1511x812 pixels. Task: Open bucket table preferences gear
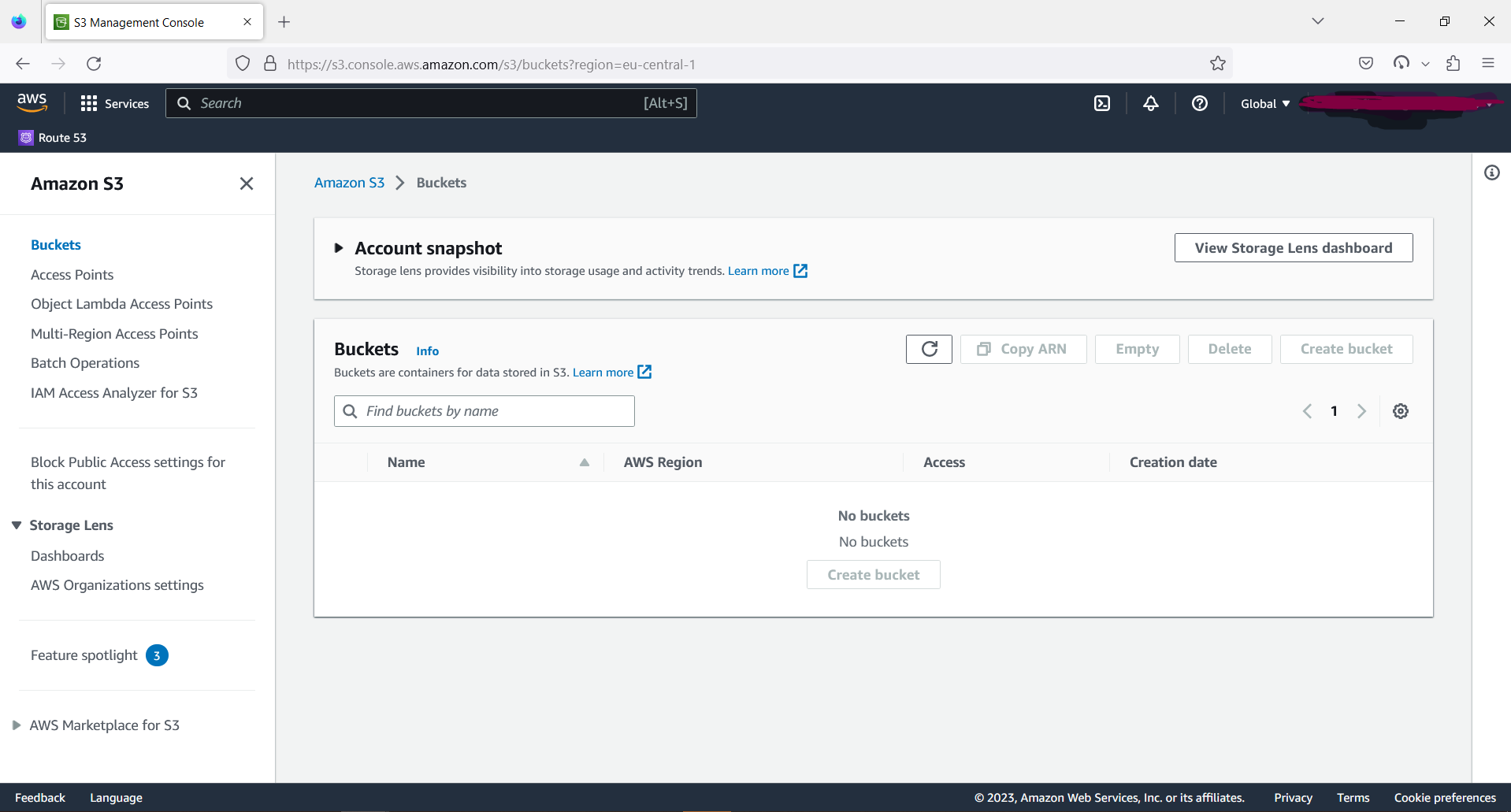tap(1400, 410)
